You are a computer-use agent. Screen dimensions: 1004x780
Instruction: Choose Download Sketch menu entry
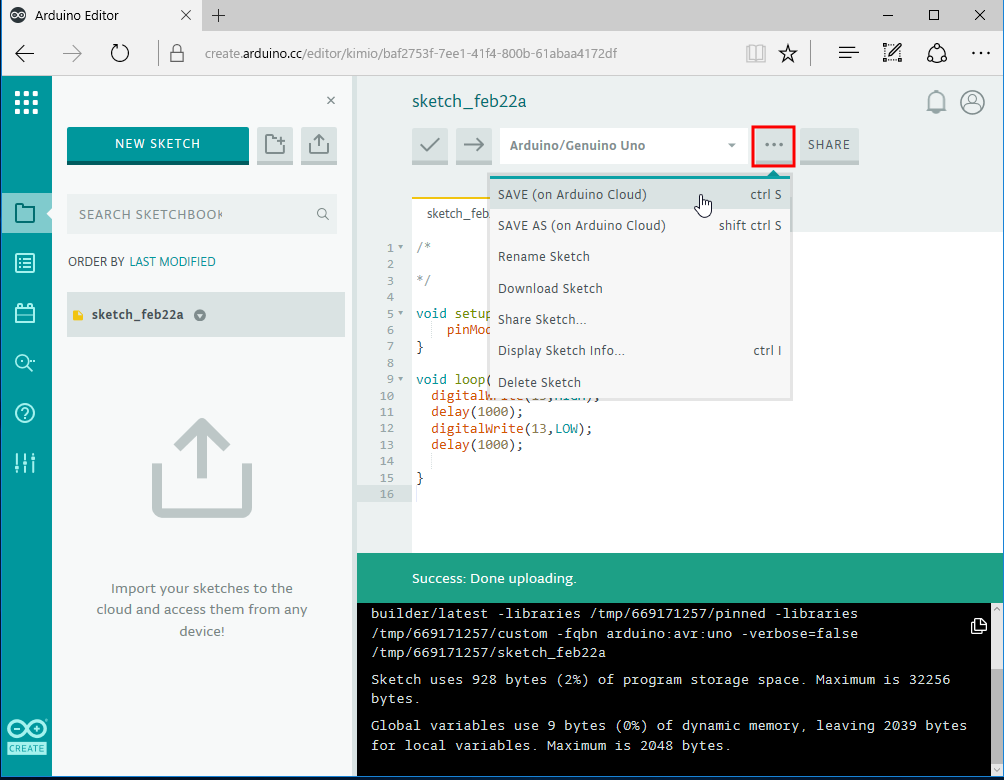(640, 288)
